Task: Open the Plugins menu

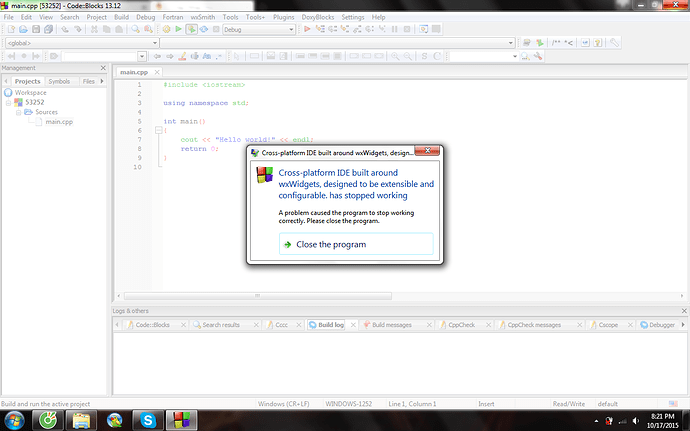Action: 283,17
